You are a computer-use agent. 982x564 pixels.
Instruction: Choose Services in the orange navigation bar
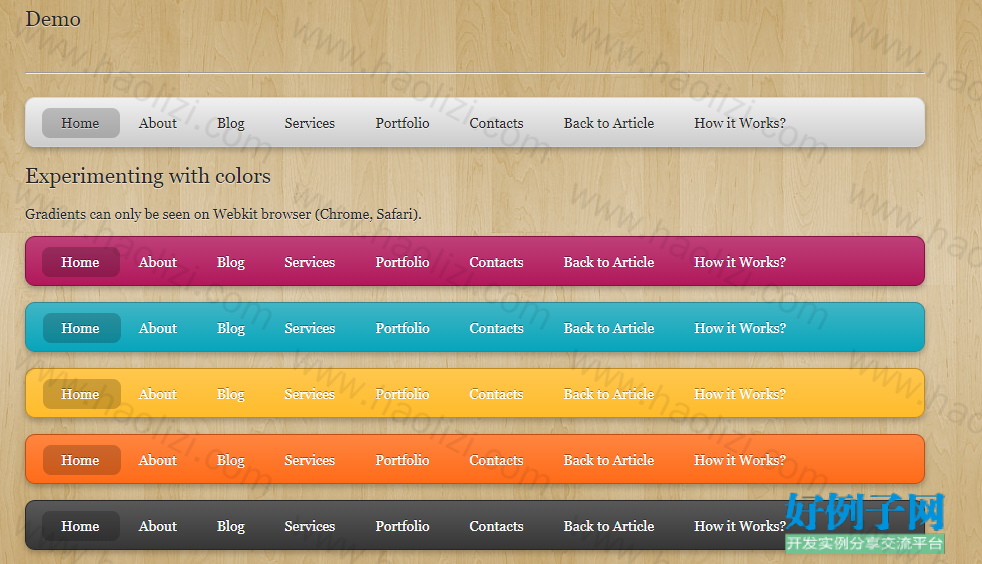tap(309, 460)
